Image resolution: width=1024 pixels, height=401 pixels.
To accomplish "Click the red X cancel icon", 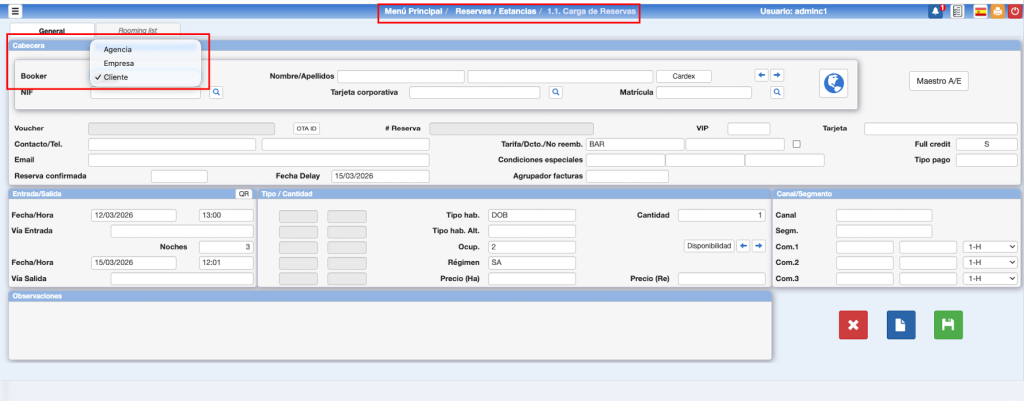I will click(x=853, y=325).
